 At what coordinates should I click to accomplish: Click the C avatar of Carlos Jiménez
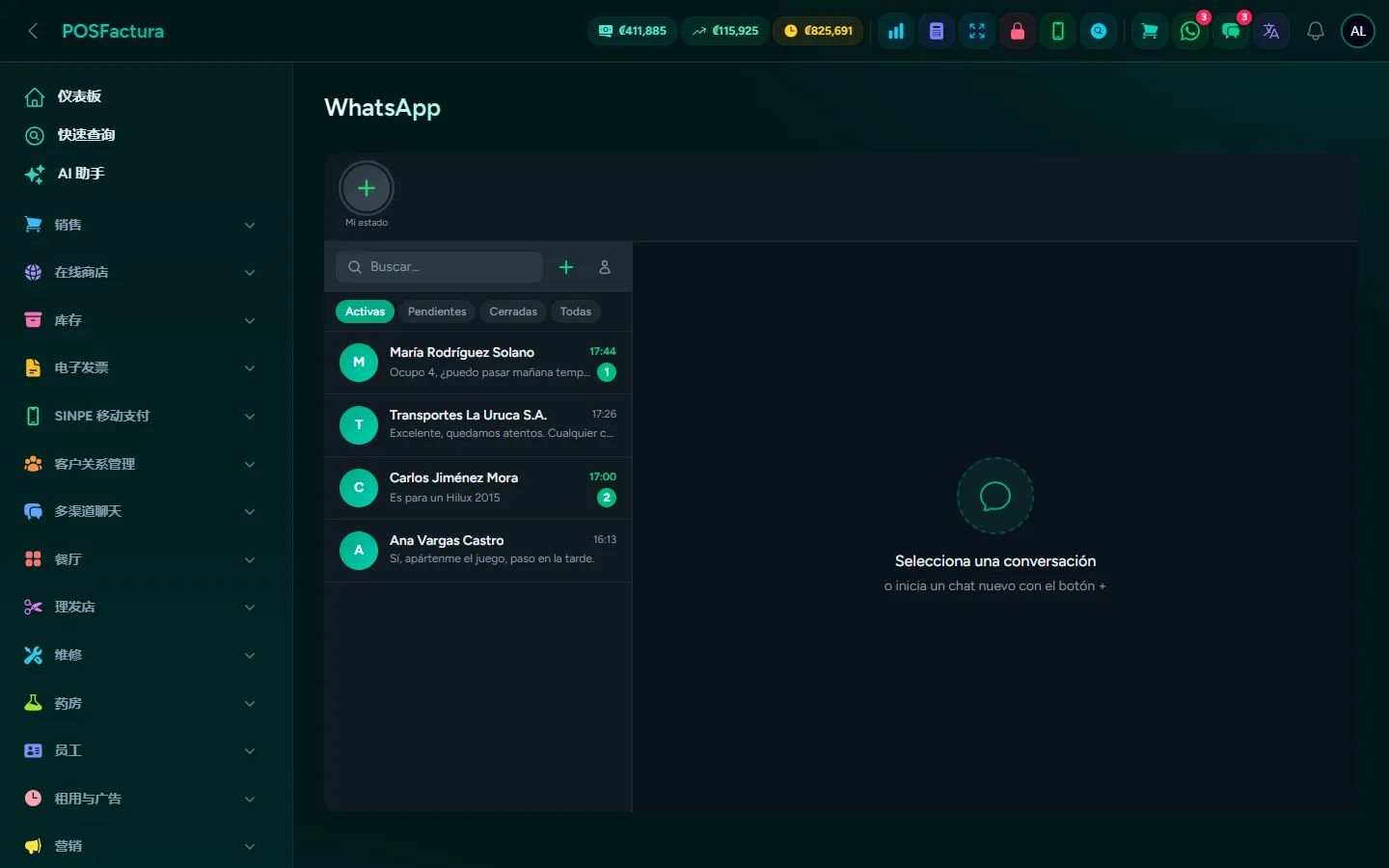pos(359,488)
